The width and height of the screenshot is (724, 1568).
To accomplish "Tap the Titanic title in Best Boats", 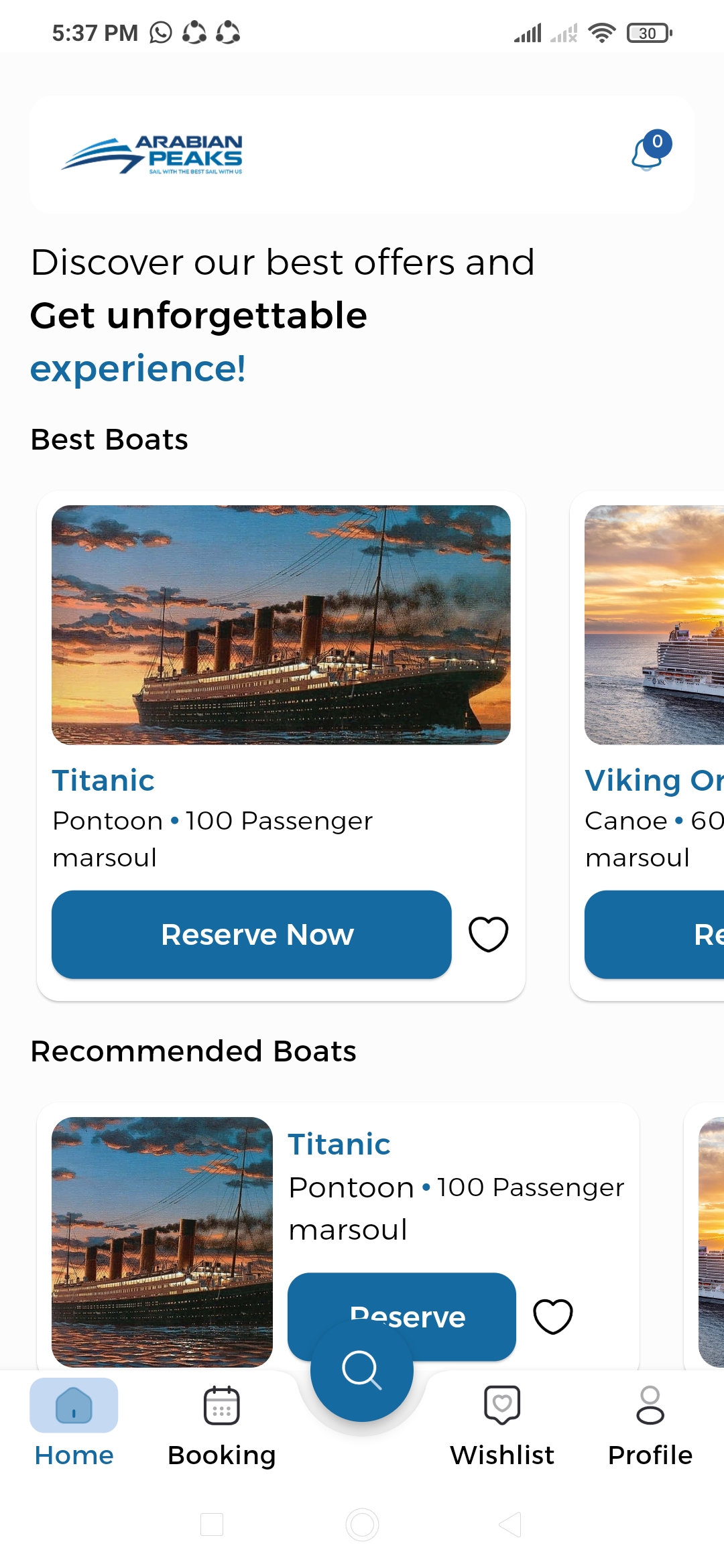I will pos(103,781).
